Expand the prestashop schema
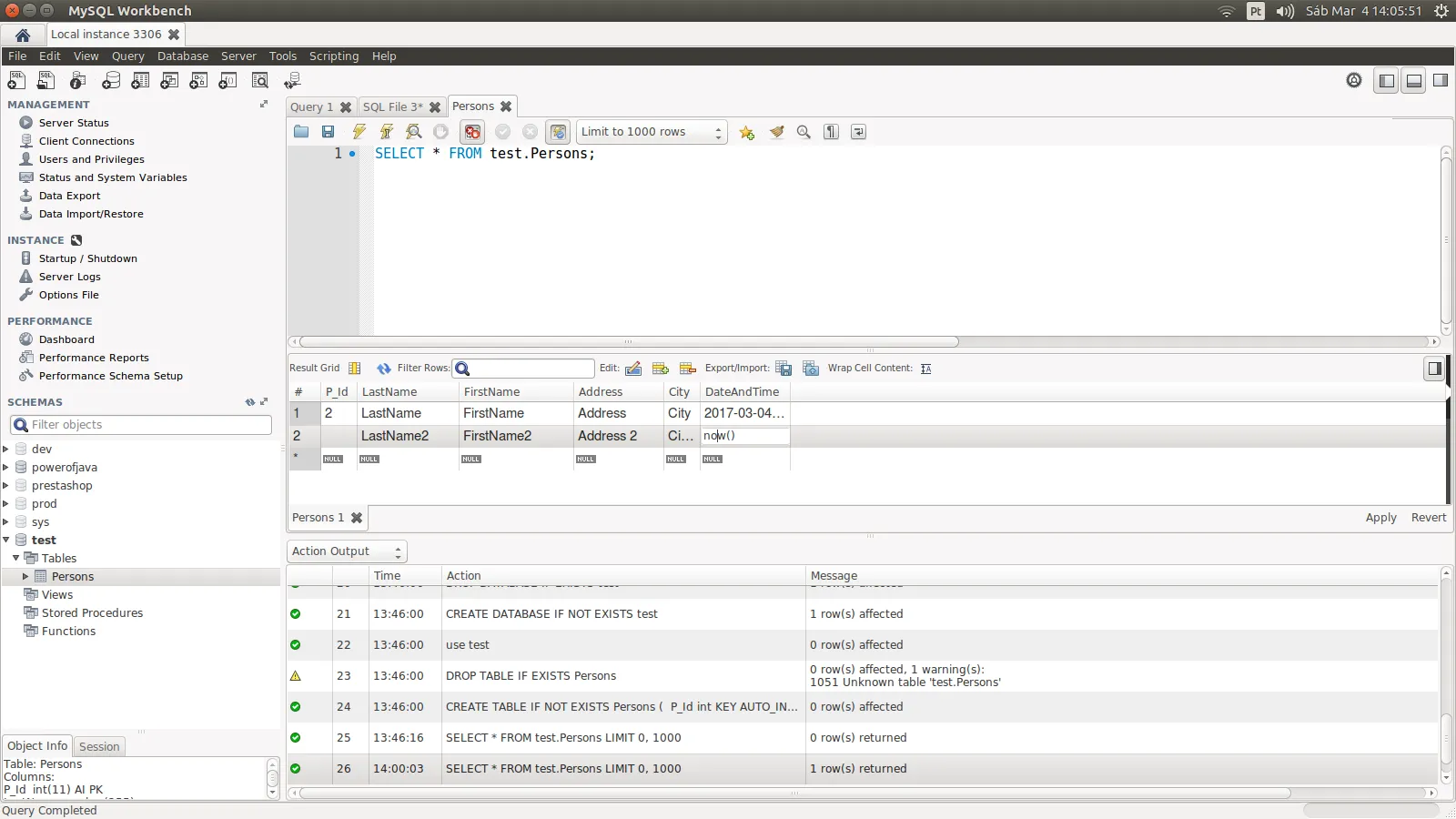This screenshot has width=1456, height=819. 6,486
